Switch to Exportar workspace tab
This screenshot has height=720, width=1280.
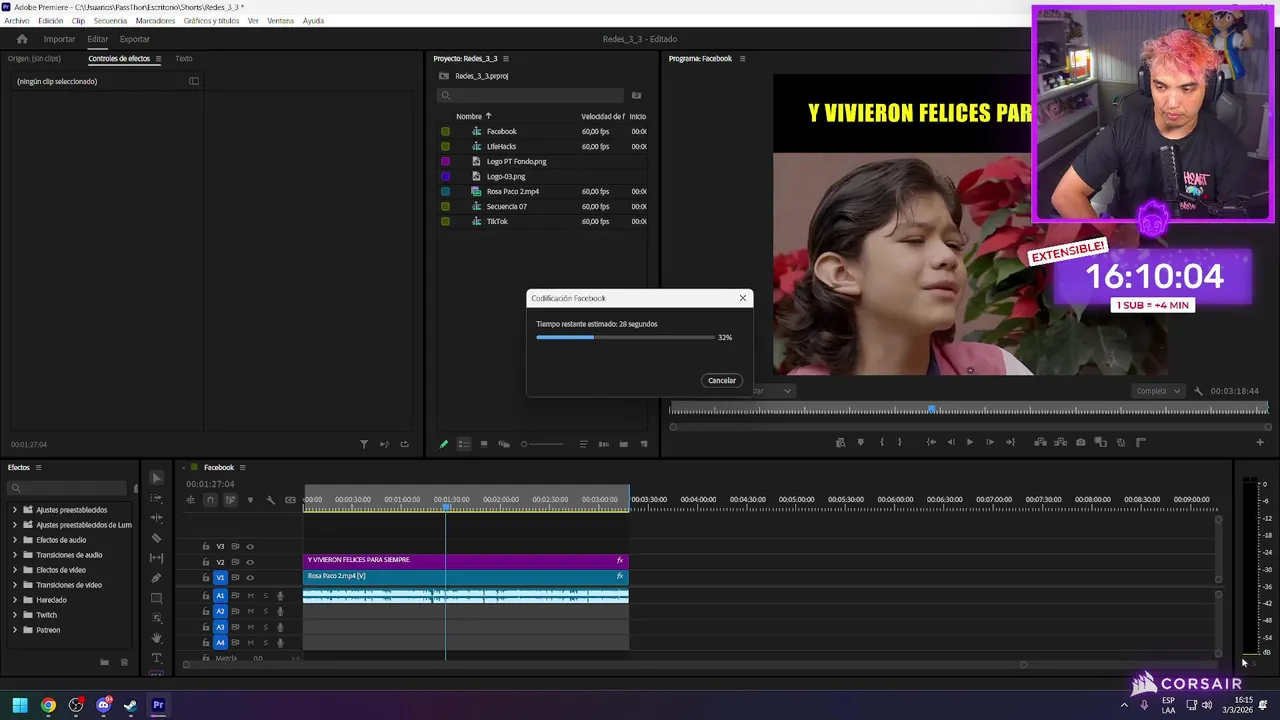coord(135,39)
